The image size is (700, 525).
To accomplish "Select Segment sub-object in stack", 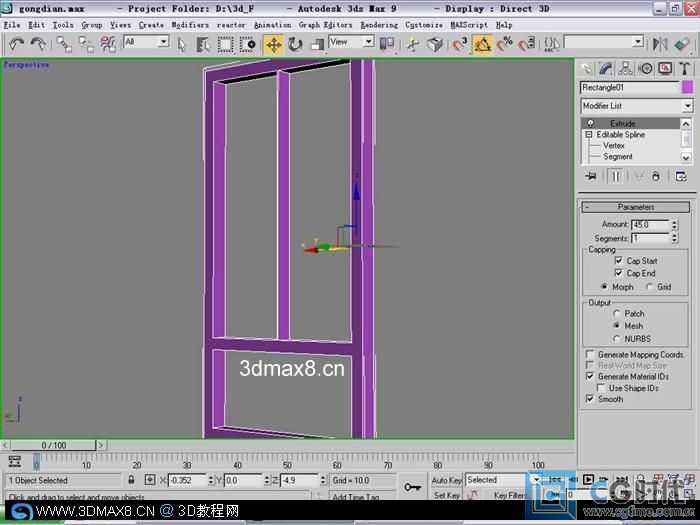I will (x=618, y=157).
